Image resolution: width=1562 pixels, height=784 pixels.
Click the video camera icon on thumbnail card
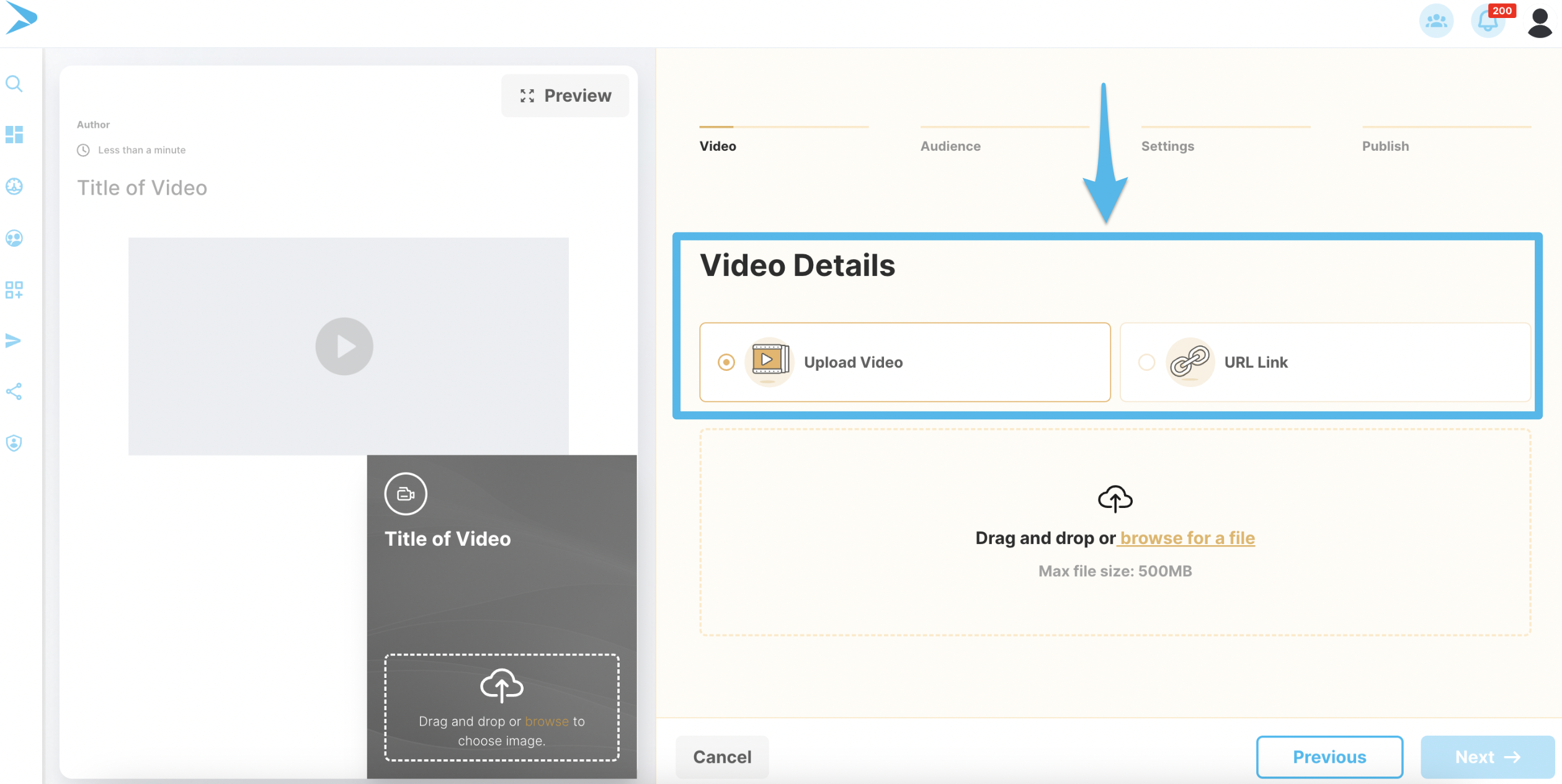coord(406,494)
